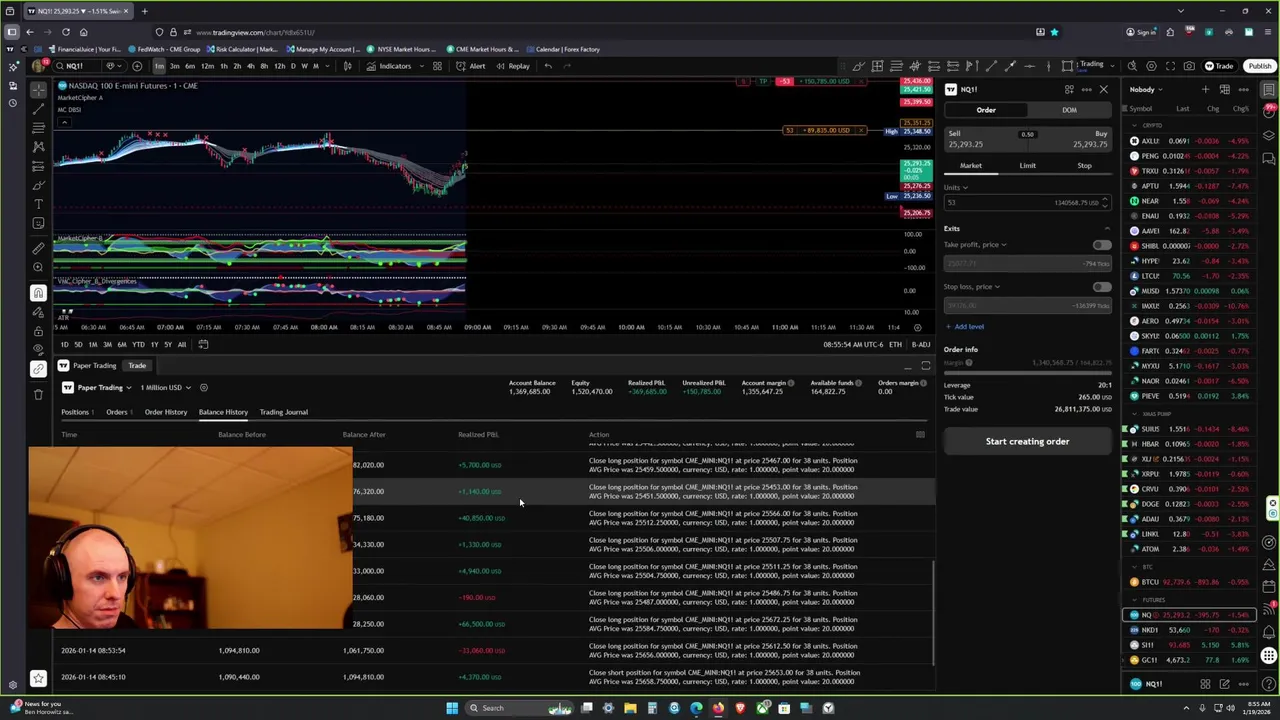The height and width of the screenshot is (720, 1280).
Task: Select the 1m chart interval
Action: (x=159, y=66)
